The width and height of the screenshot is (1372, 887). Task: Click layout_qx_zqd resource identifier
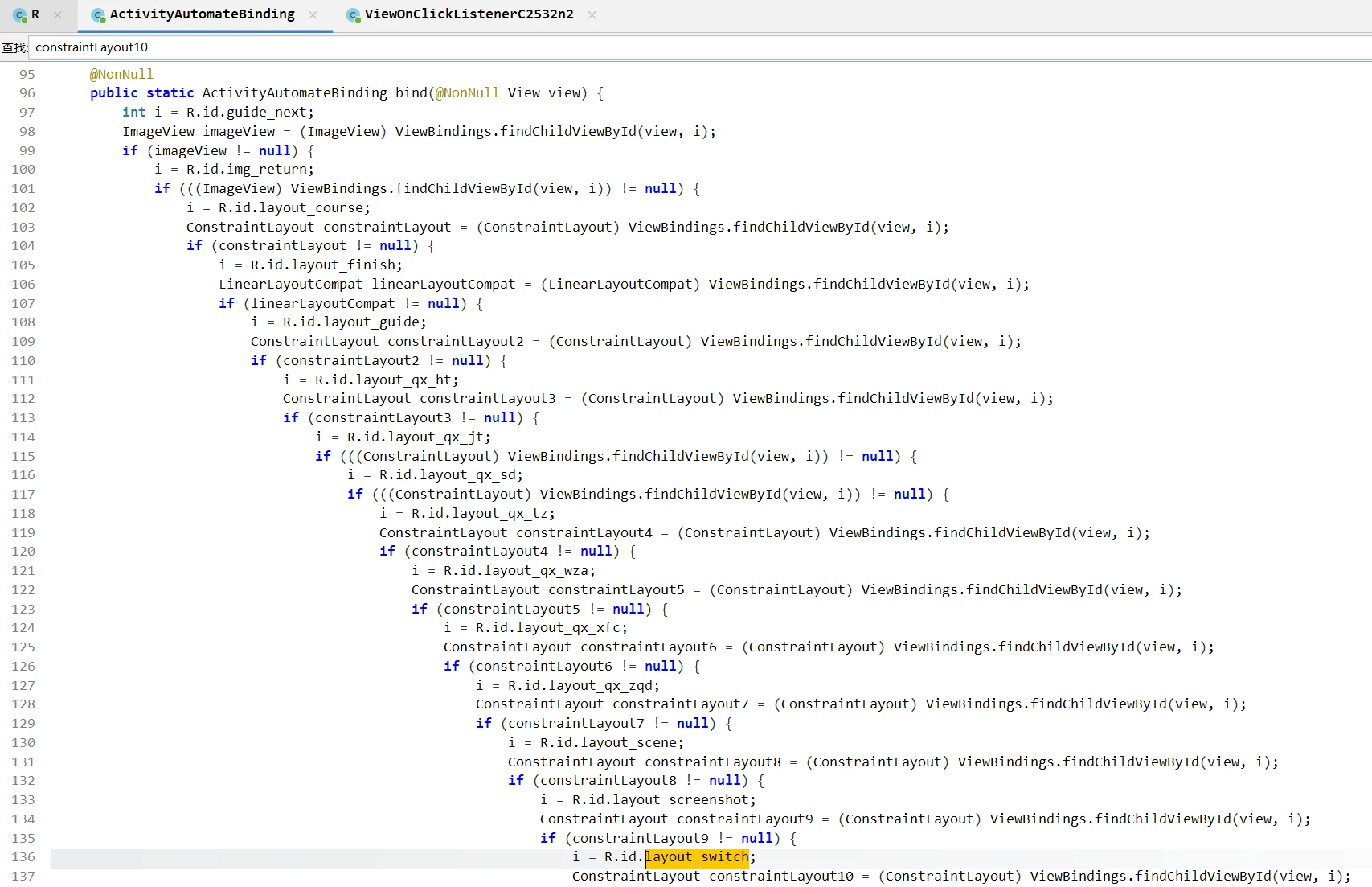pos(600,686)
